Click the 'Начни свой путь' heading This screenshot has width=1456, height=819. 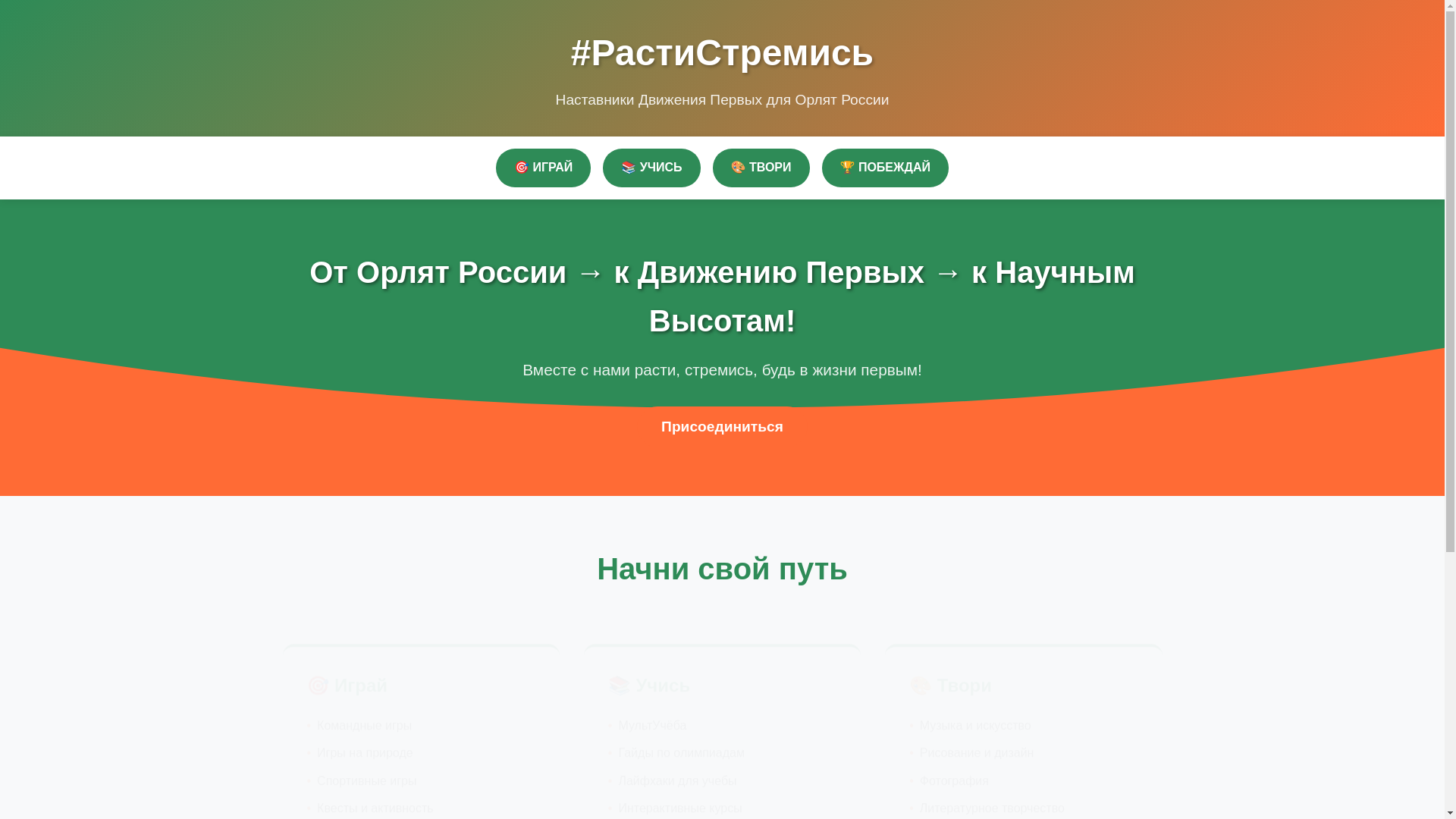(x=722, y=570)
